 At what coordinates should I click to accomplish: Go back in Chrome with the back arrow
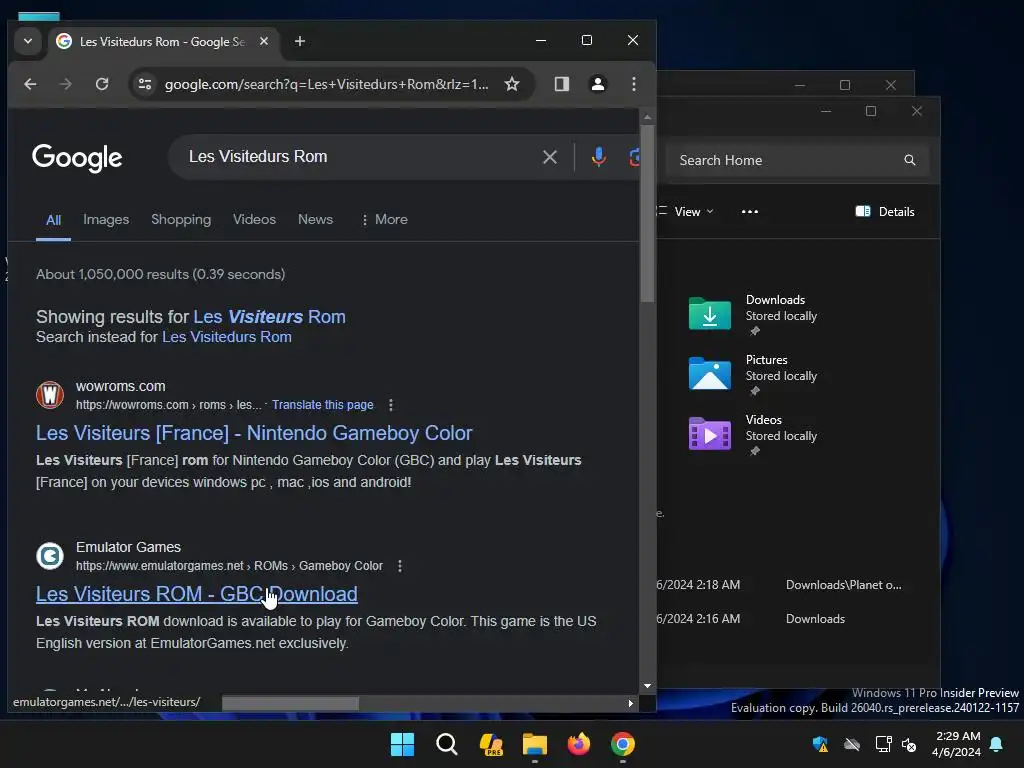click(x=30, y=84)
